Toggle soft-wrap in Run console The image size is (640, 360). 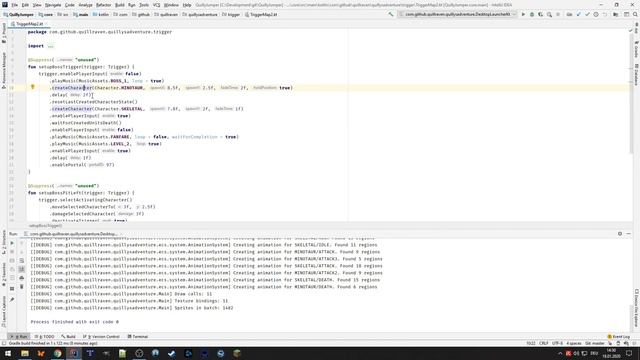(x=22, y=260)
